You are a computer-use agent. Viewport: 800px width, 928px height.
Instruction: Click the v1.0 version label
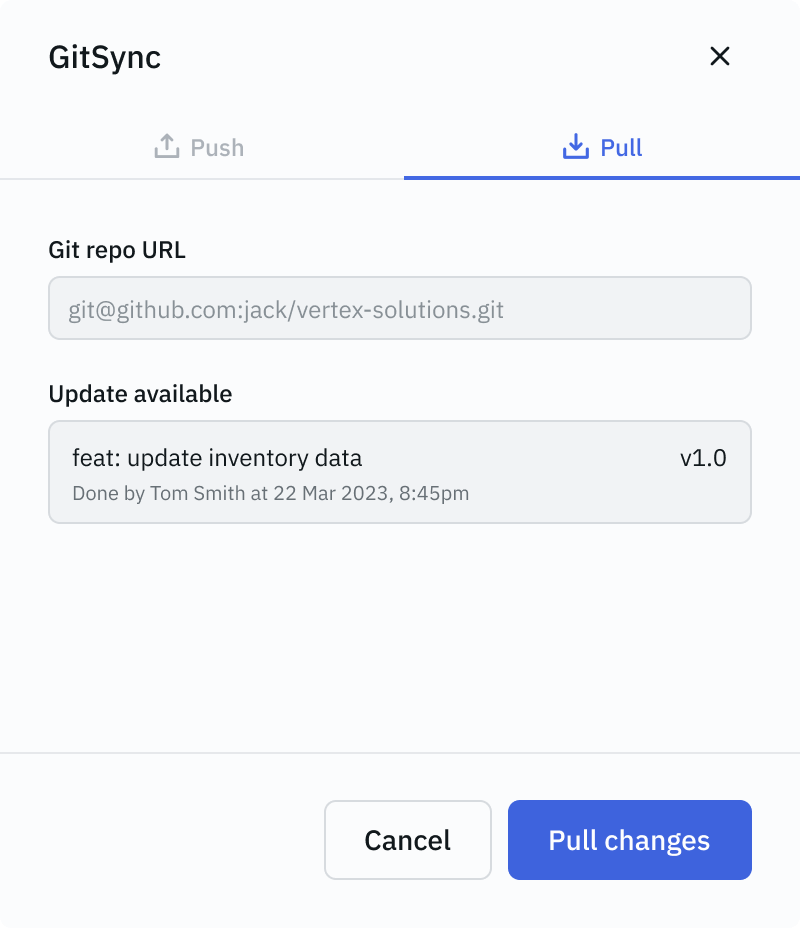tap(711, 457)
